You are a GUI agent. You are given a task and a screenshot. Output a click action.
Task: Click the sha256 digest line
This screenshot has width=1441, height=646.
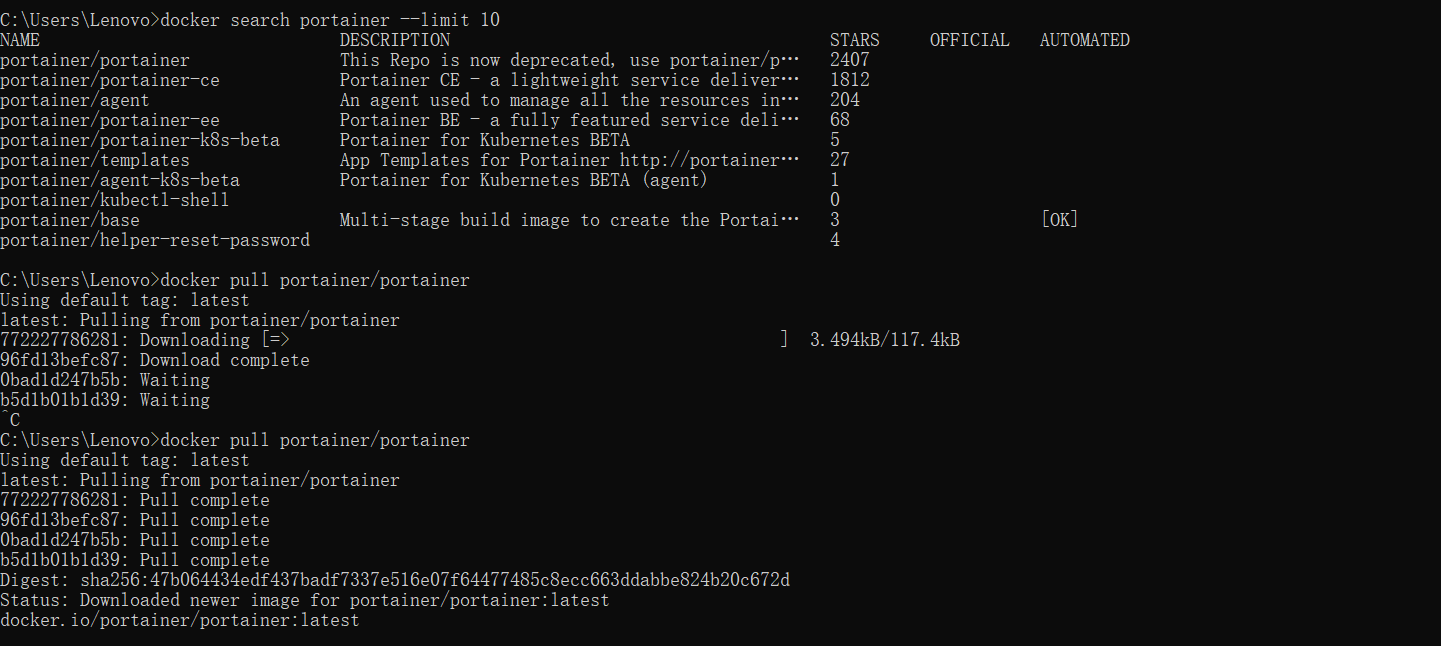[x=395, y=580]
